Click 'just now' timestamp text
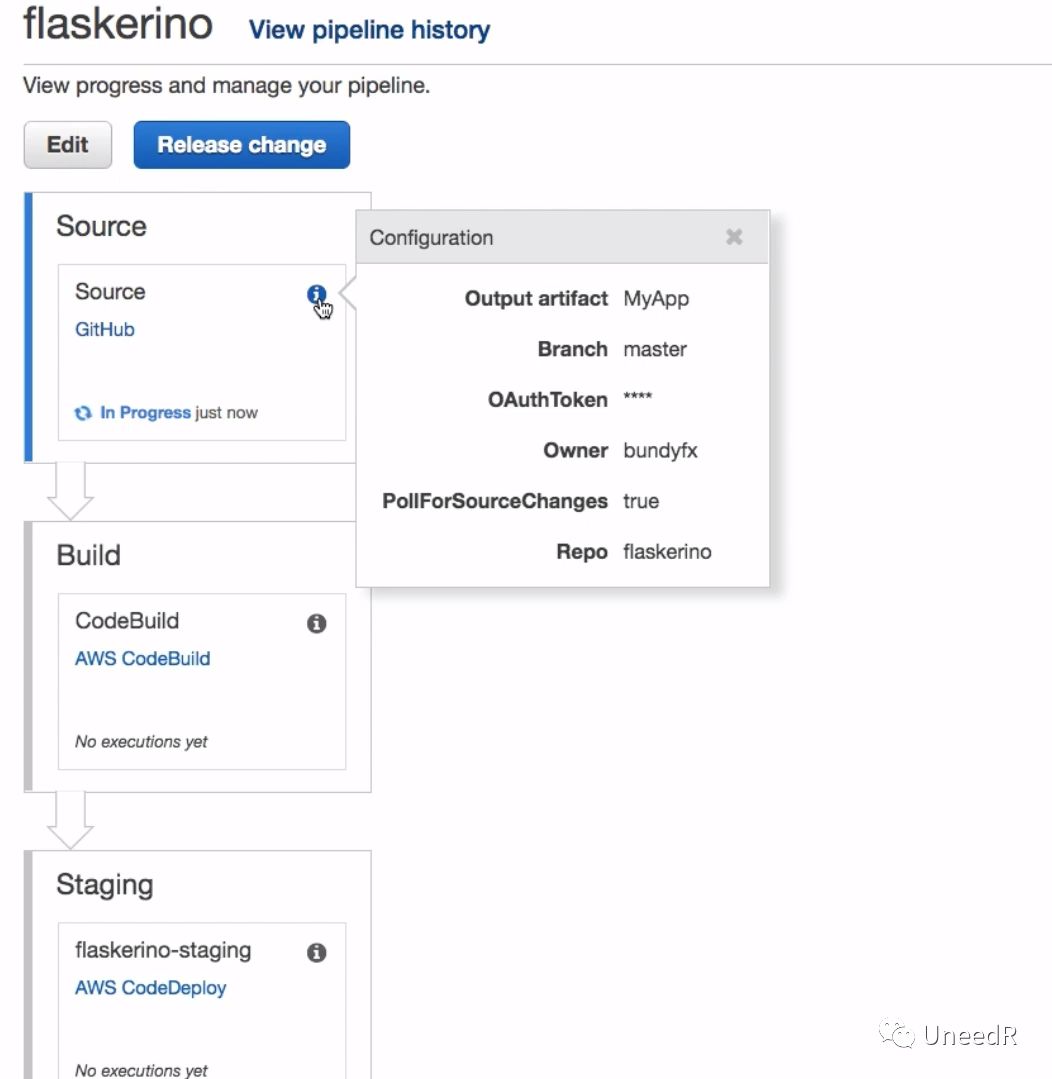 [x=226, y=413]
